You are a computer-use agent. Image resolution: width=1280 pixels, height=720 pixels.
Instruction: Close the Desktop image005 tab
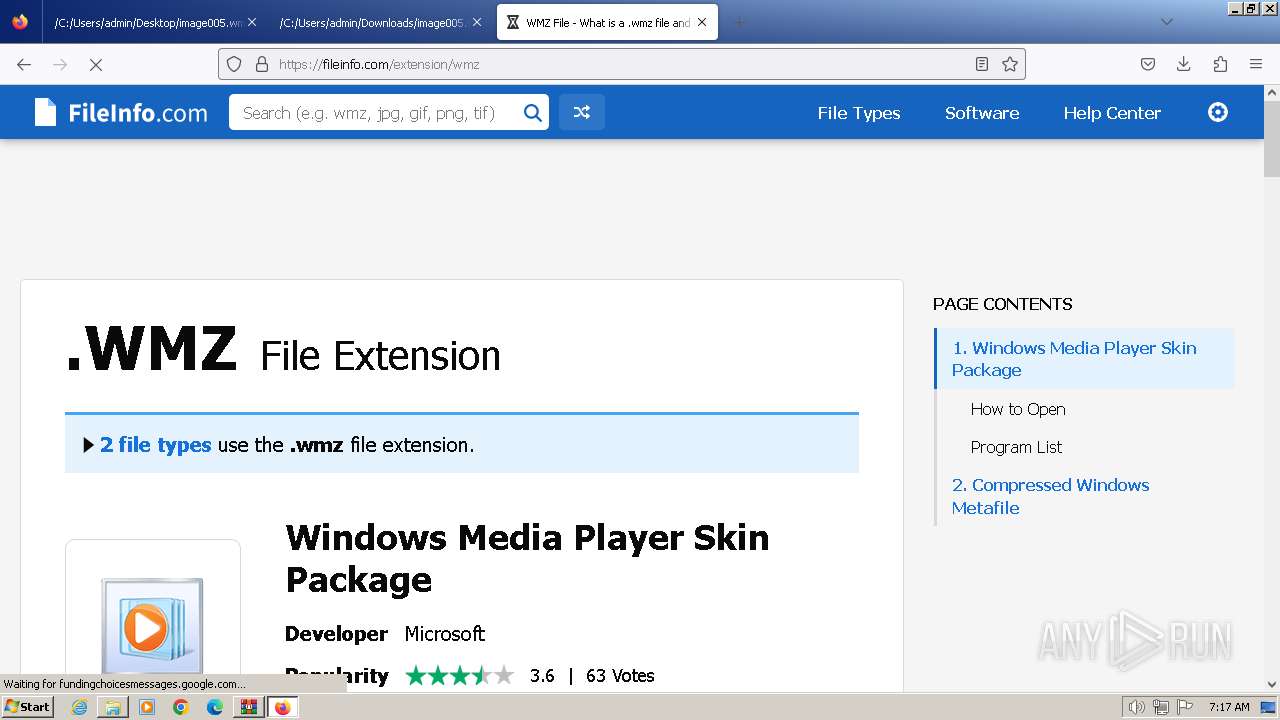coord(251,22)
